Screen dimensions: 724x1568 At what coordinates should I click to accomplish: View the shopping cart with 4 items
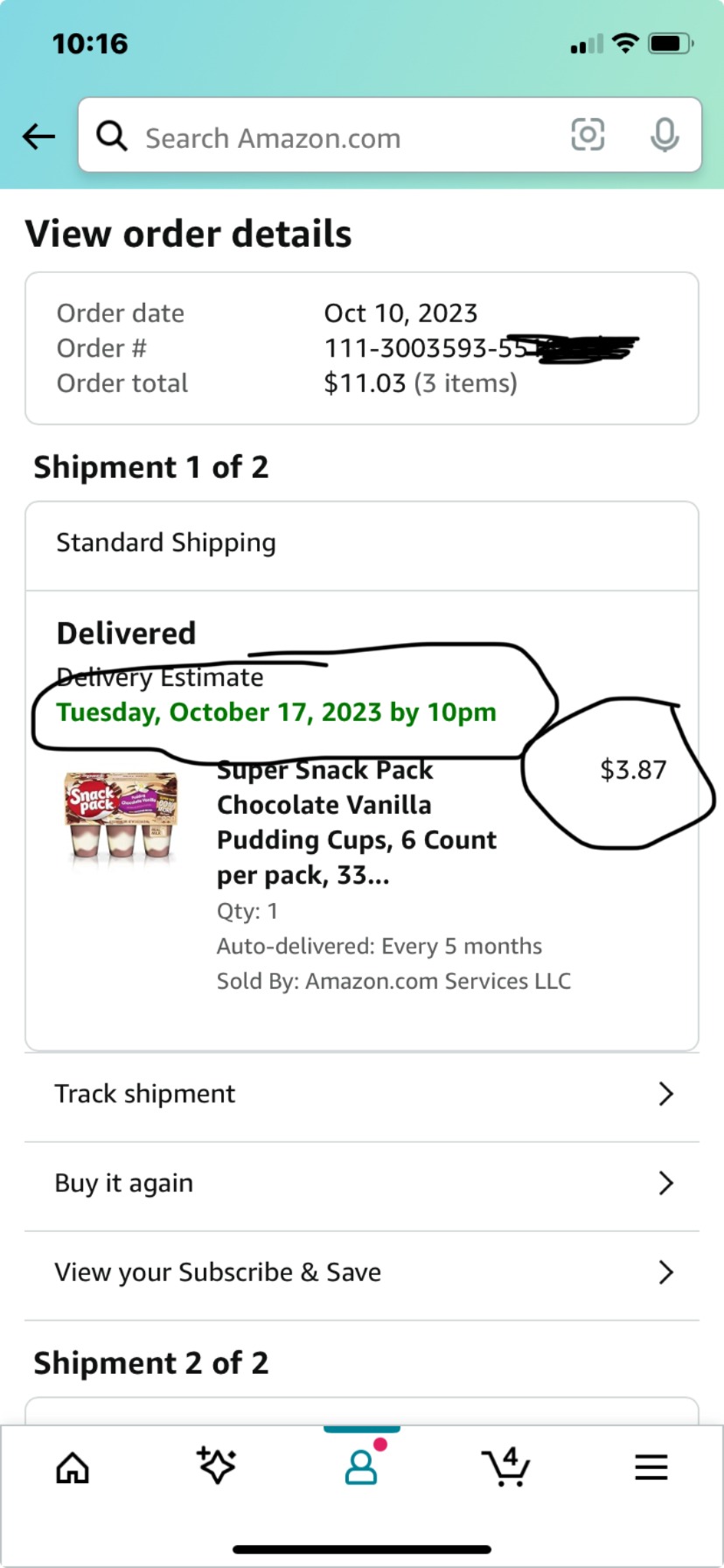[x=506, y=1468]
